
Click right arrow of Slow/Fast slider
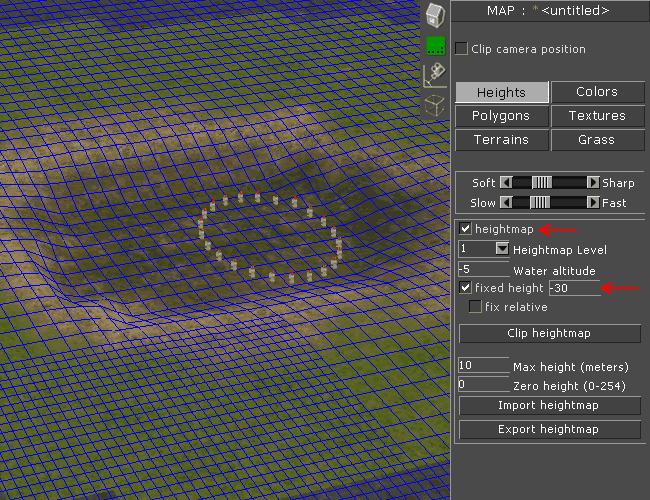coord(593,202)
